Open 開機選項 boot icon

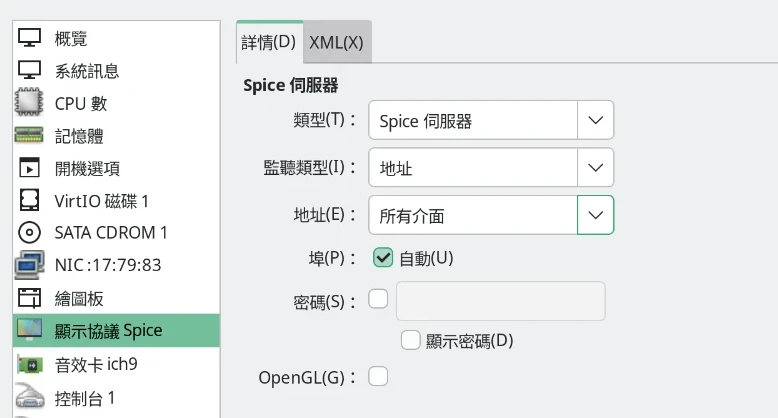[29, 168]
